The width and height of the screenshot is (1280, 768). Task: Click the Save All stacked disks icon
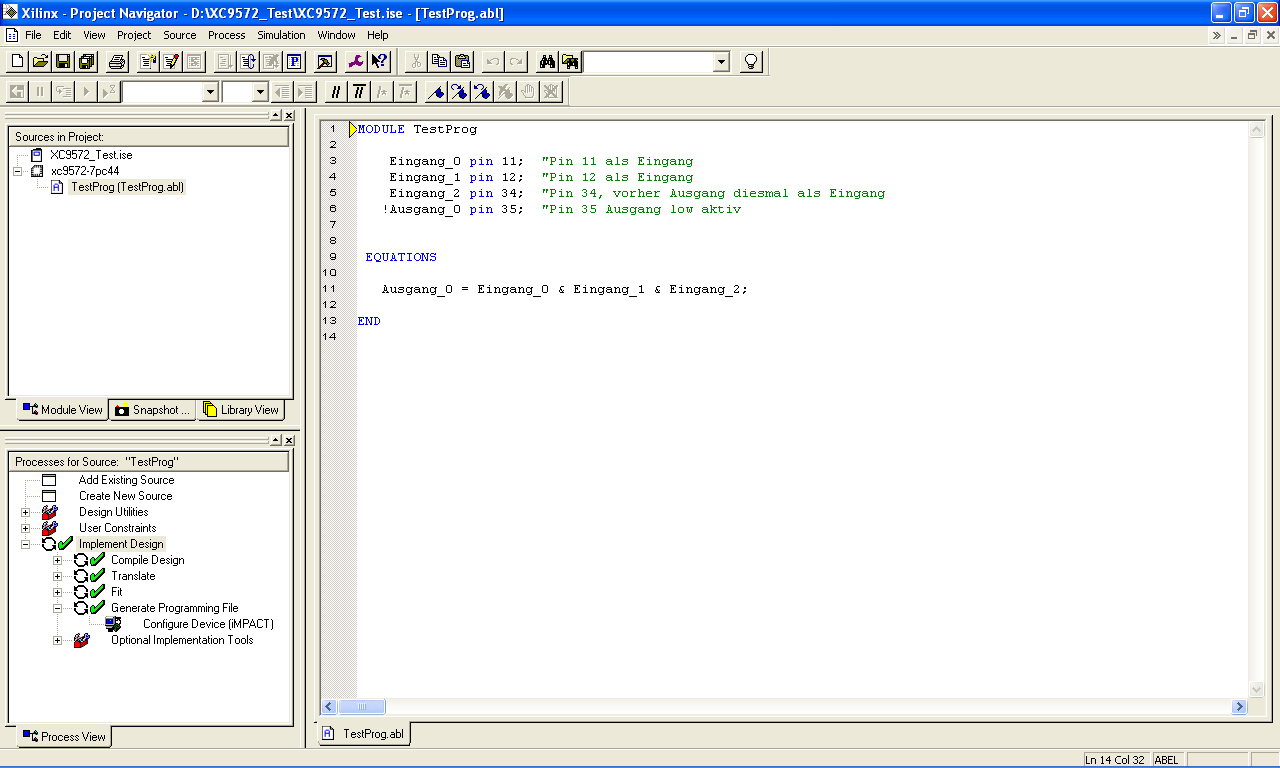[86, 62]
